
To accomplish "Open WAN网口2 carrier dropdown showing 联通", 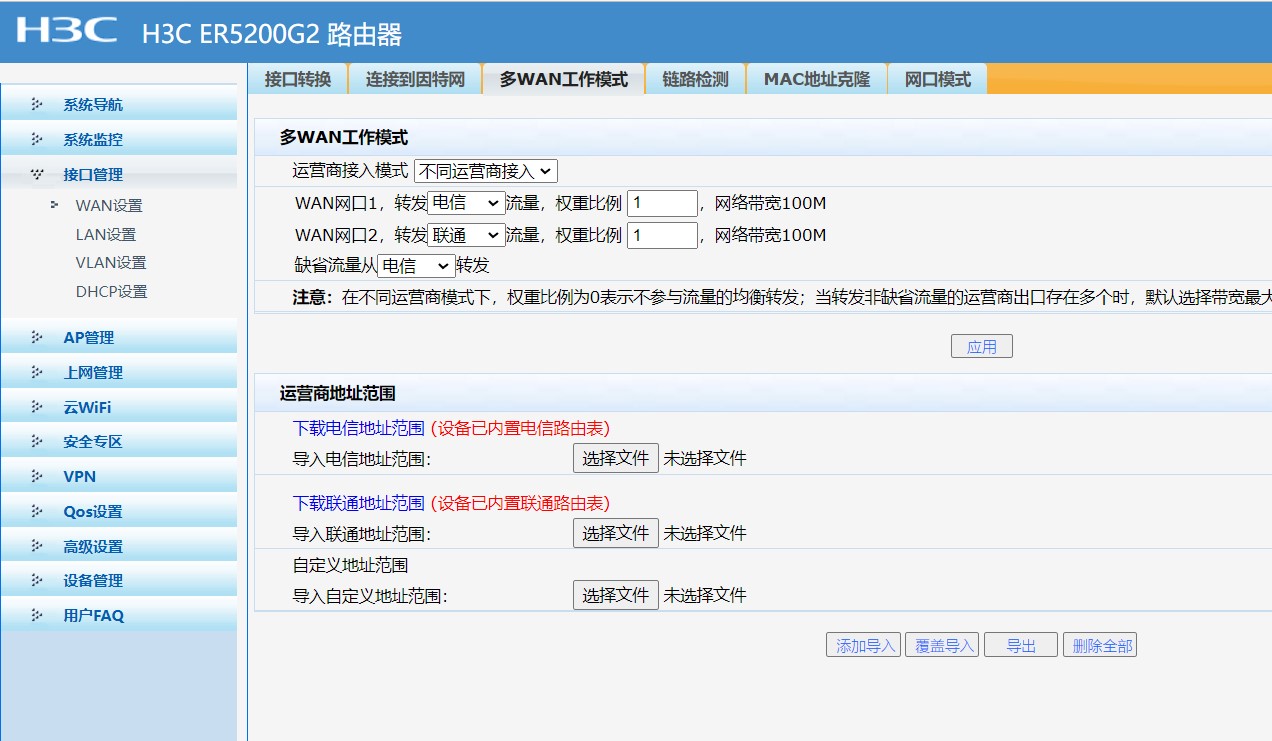I will 466,235.
